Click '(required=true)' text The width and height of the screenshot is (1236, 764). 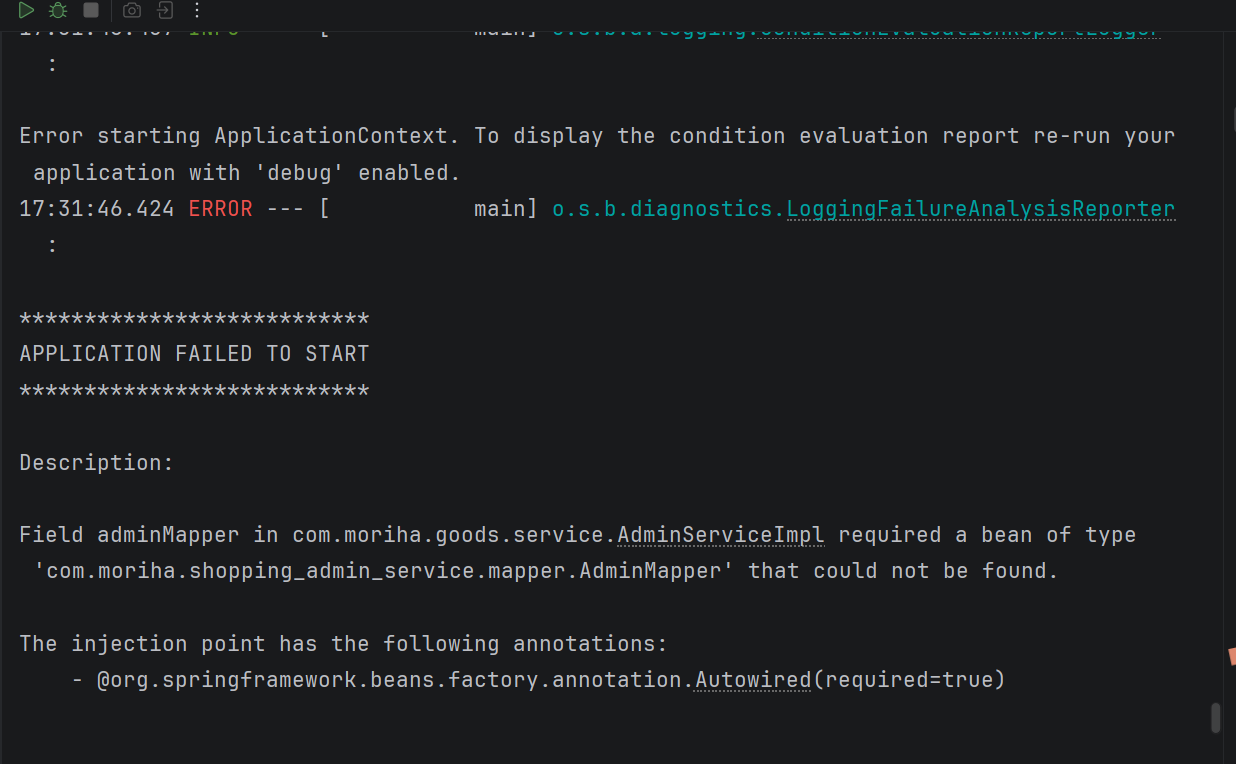tap(908, 680)
